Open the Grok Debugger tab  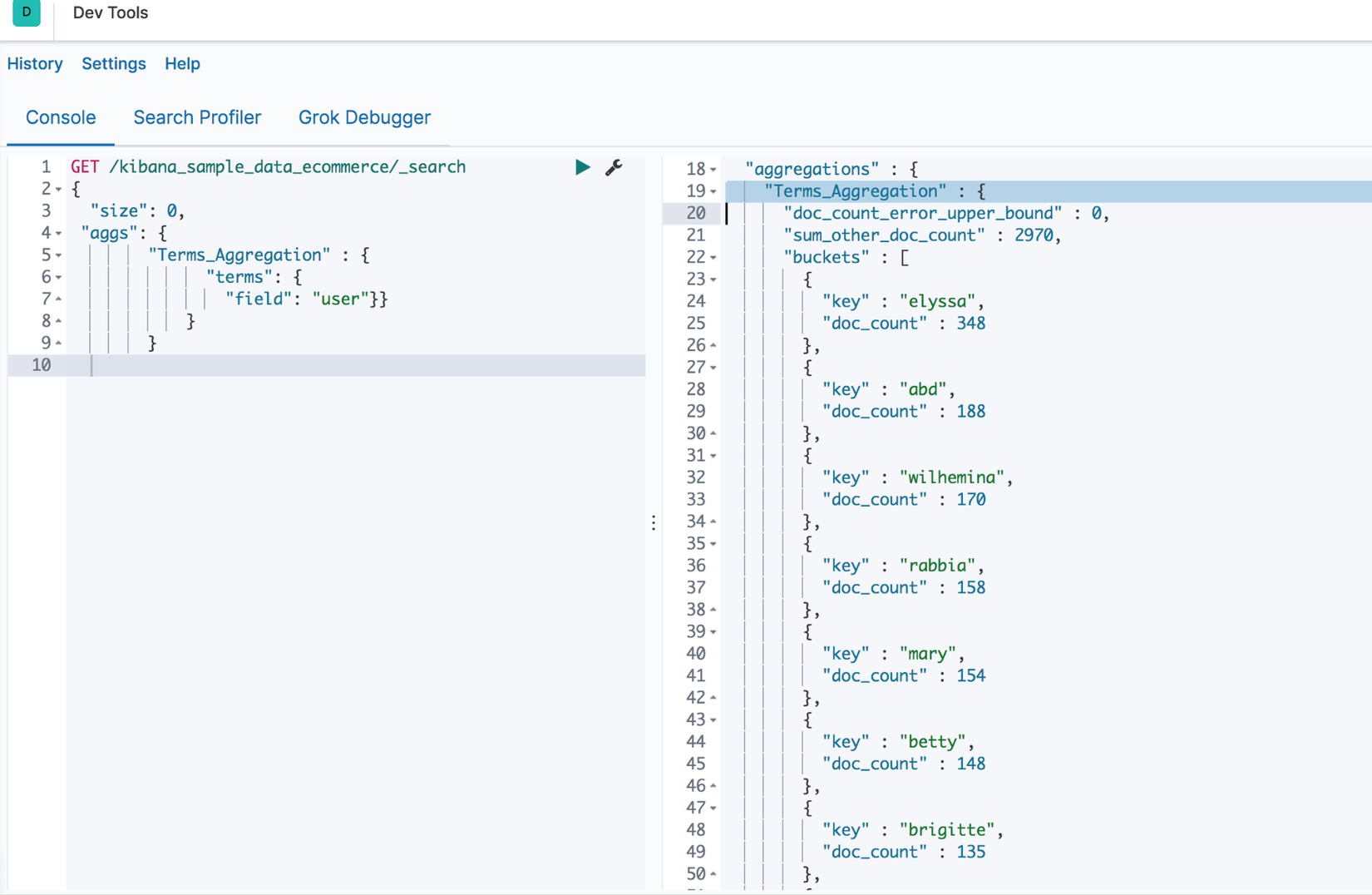coord(364,117)
